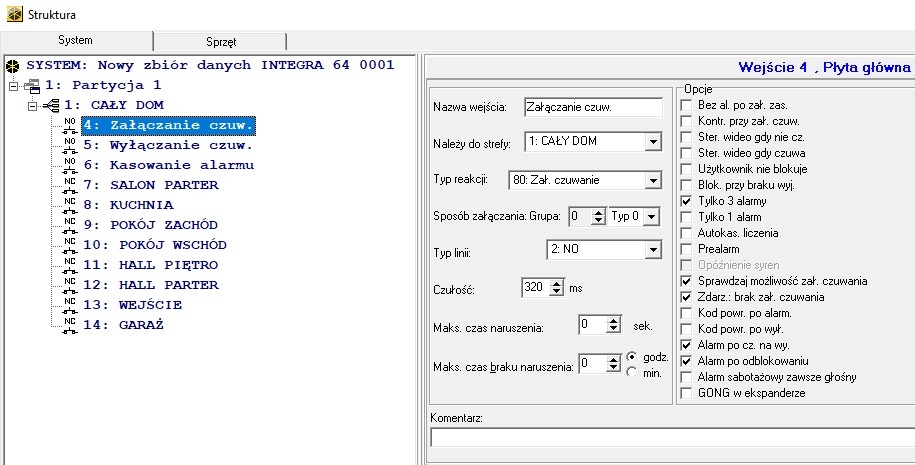This screenshot has width=915, height=465.
Task: Click NO contact icon beside Załączanie czuw.
Action: click(70, 125)
